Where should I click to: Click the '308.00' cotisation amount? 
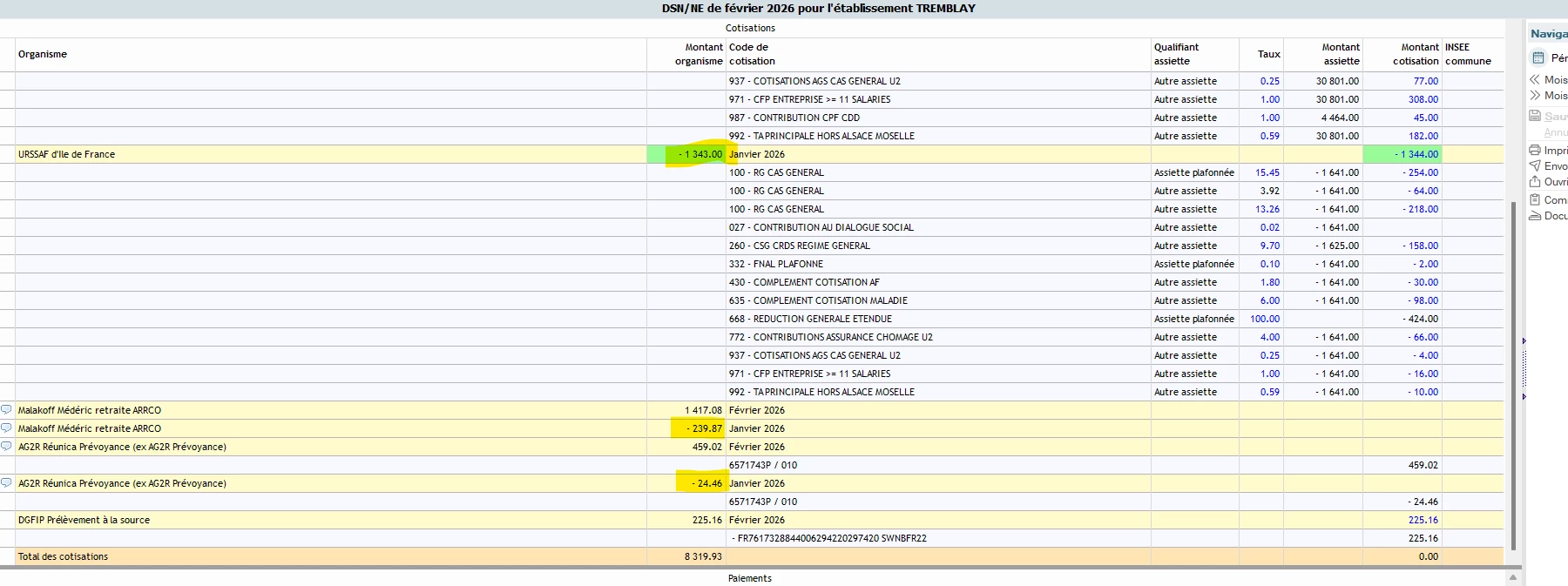1423,99
